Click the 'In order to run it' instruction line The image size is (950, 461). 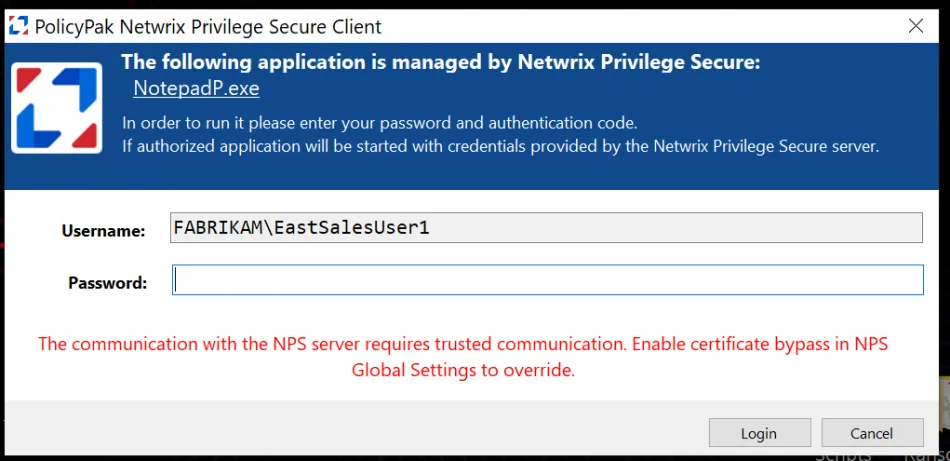click(x=379, y=123)
